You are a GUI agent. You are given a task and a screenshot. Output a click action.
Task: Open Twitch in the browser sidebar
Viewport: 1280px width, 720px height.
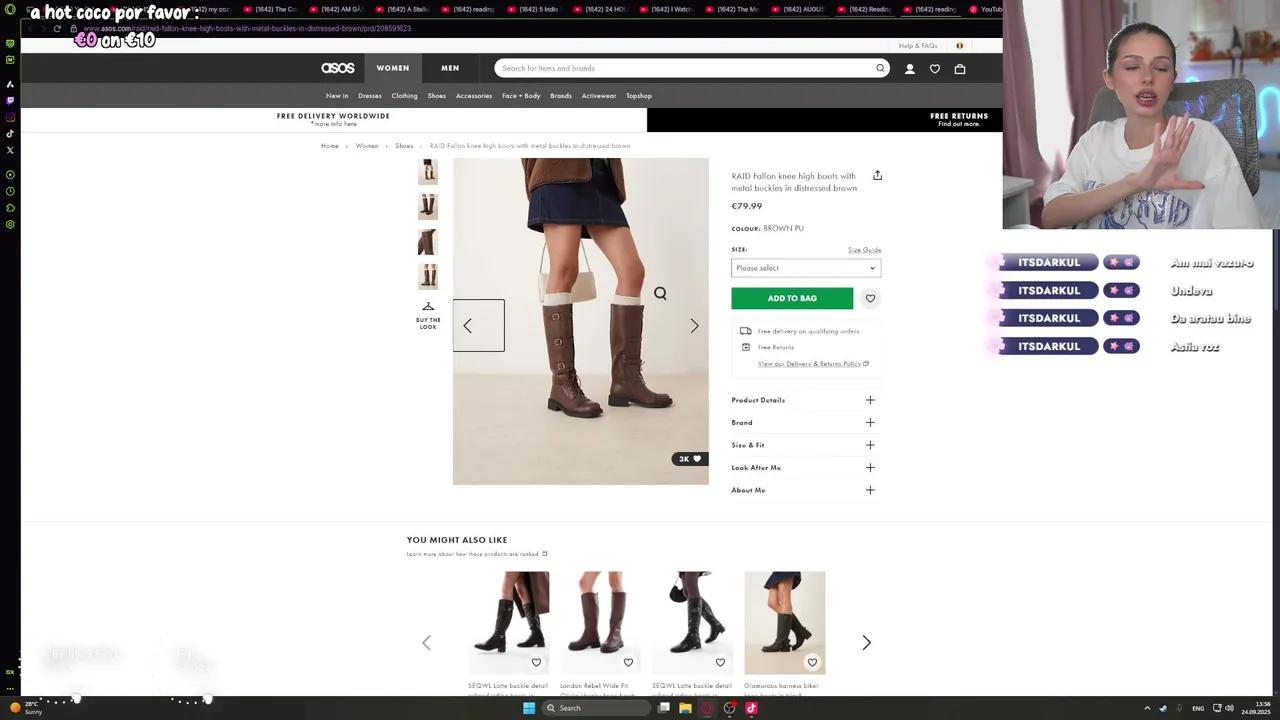(x=10, y=100)
